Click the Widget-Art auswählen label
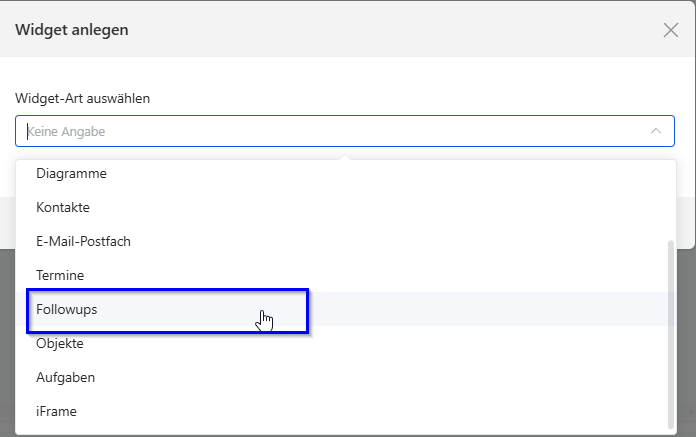The height and width of the screenshot is (437, 696). [x=83, y=98]
